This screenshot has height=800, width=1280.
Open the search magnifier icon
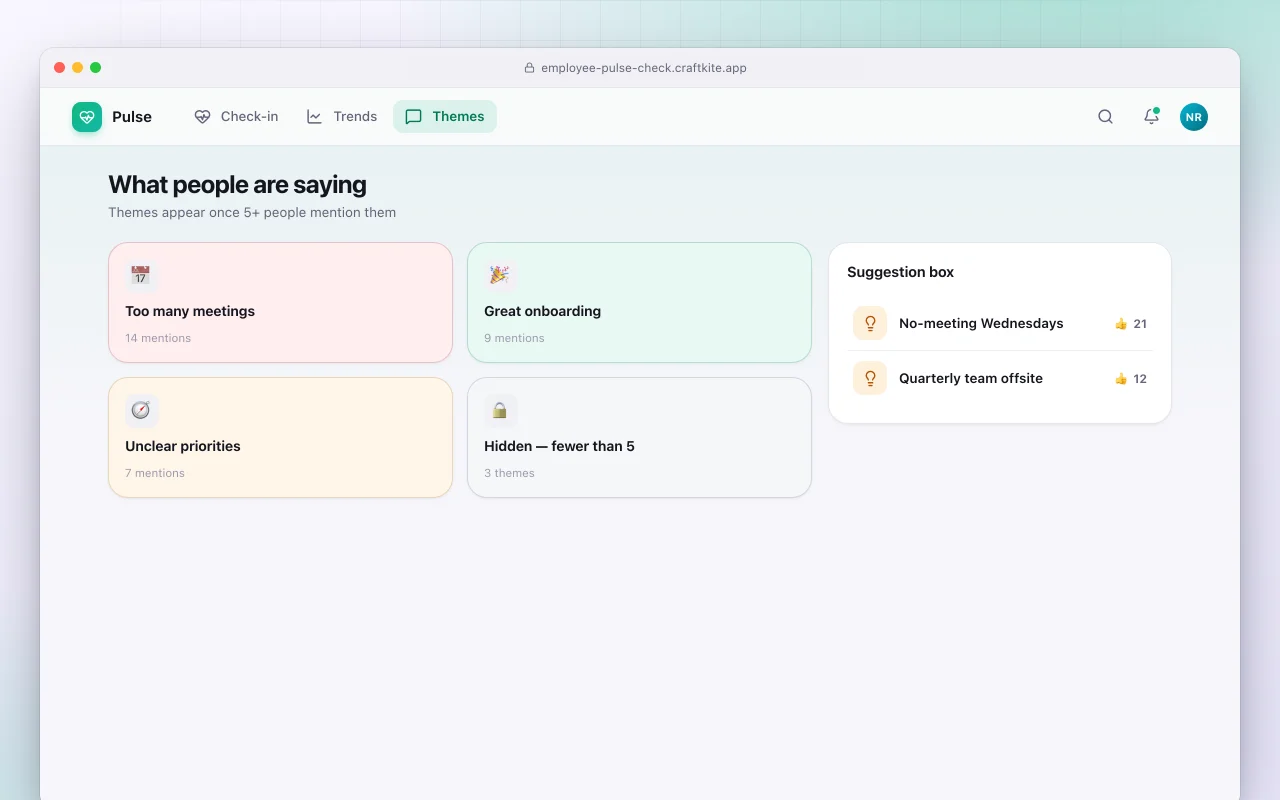tap(1105, 117)
